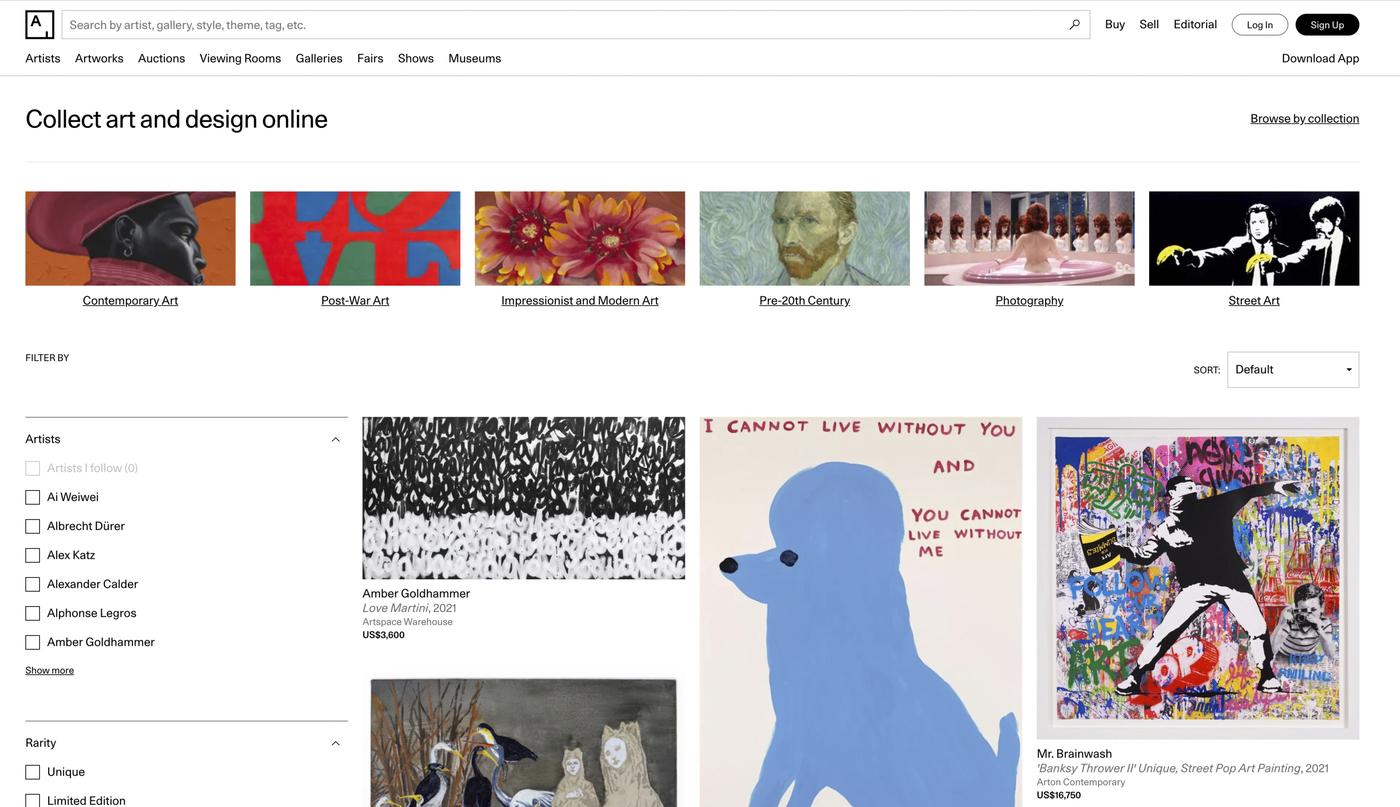The width and height of the screenshot is (1400, 807).
Task: Toggle the Amber Goldhammer checkbox
Action: tap(32, 642)
